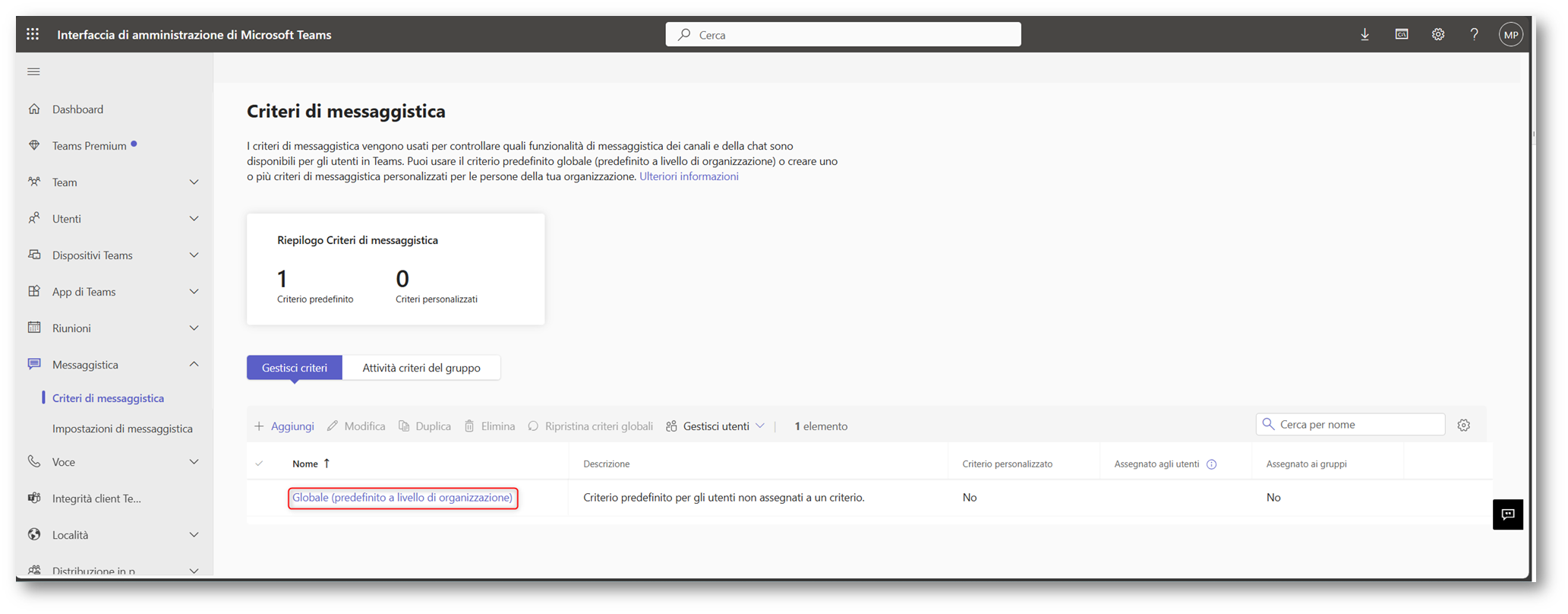Switch to the Gestisci criteri tab
This screenshot has width=1568, height=614.
(x=295, y=368)
